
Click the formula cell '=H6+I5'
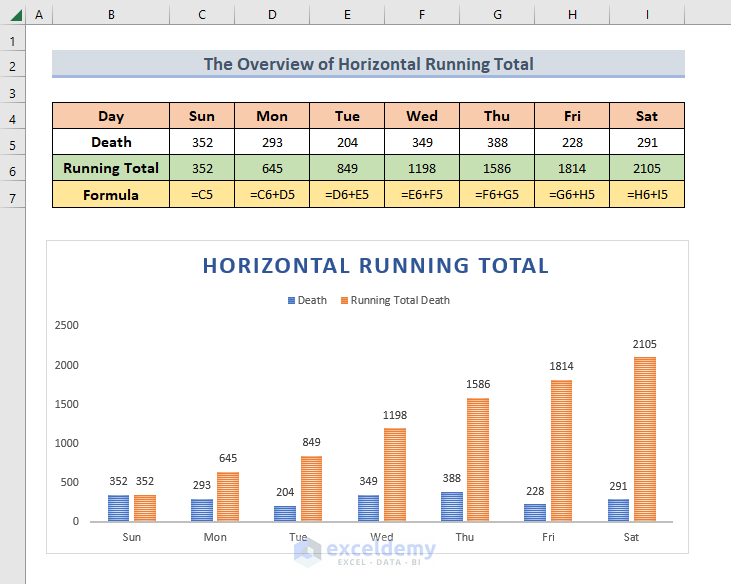pos(647,194)
